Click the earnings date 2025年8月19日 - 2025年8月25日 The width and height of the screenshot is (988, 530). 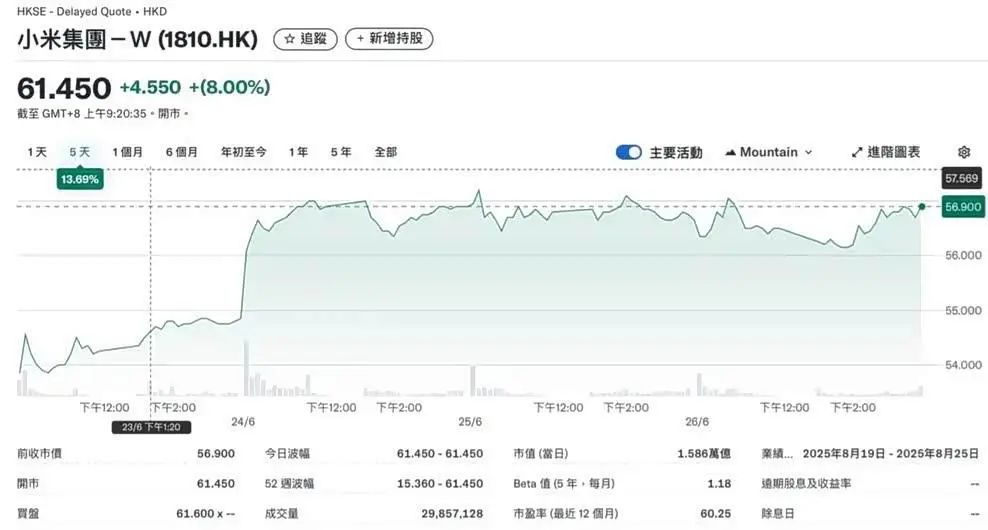coord(891,454)
